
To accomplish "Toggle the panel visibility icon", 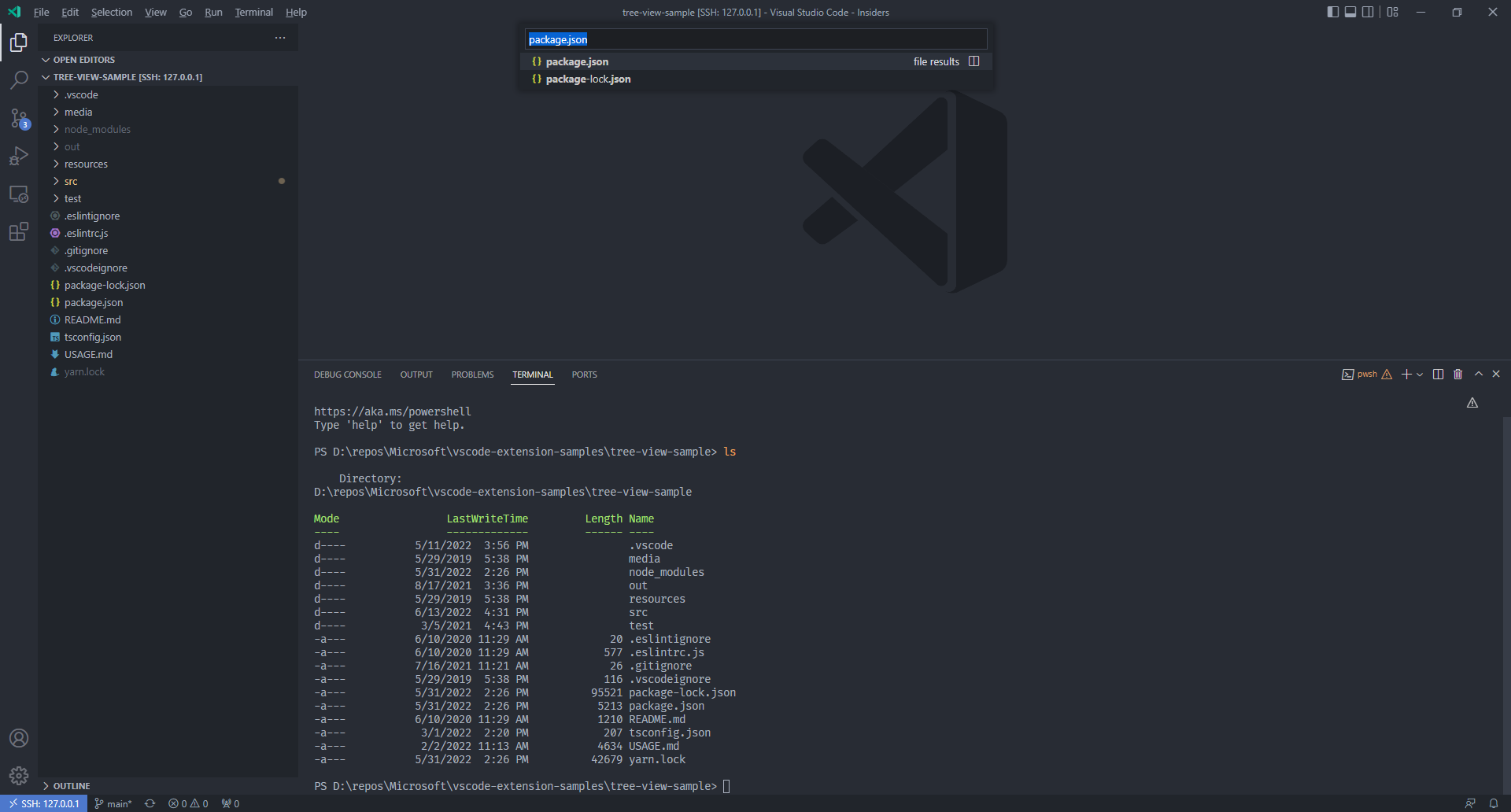I will click(1350, 12).
